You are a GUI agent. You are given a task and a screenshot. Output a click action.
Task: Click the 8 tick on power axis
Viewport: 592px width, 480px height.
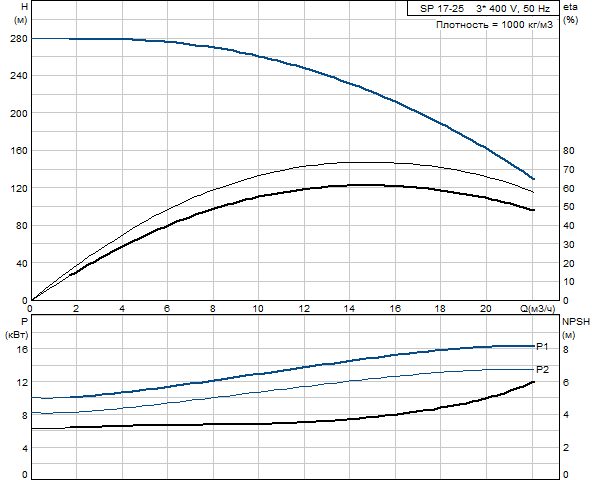(25, 415)
